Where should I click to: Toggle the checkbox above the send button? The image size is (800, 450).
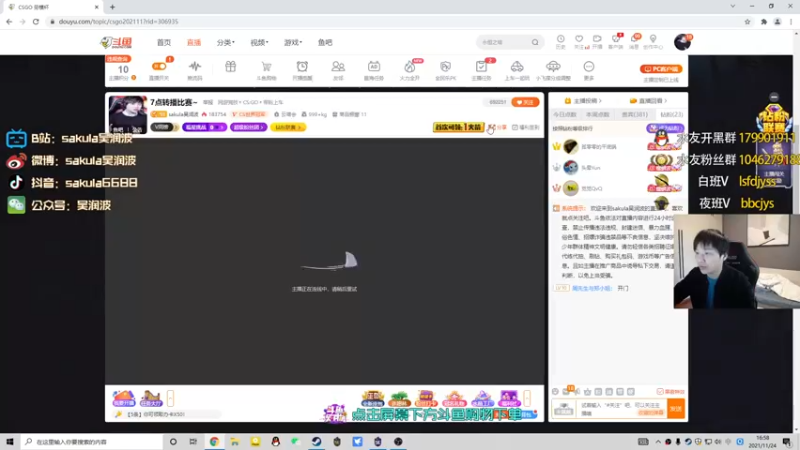click(660, 391)
